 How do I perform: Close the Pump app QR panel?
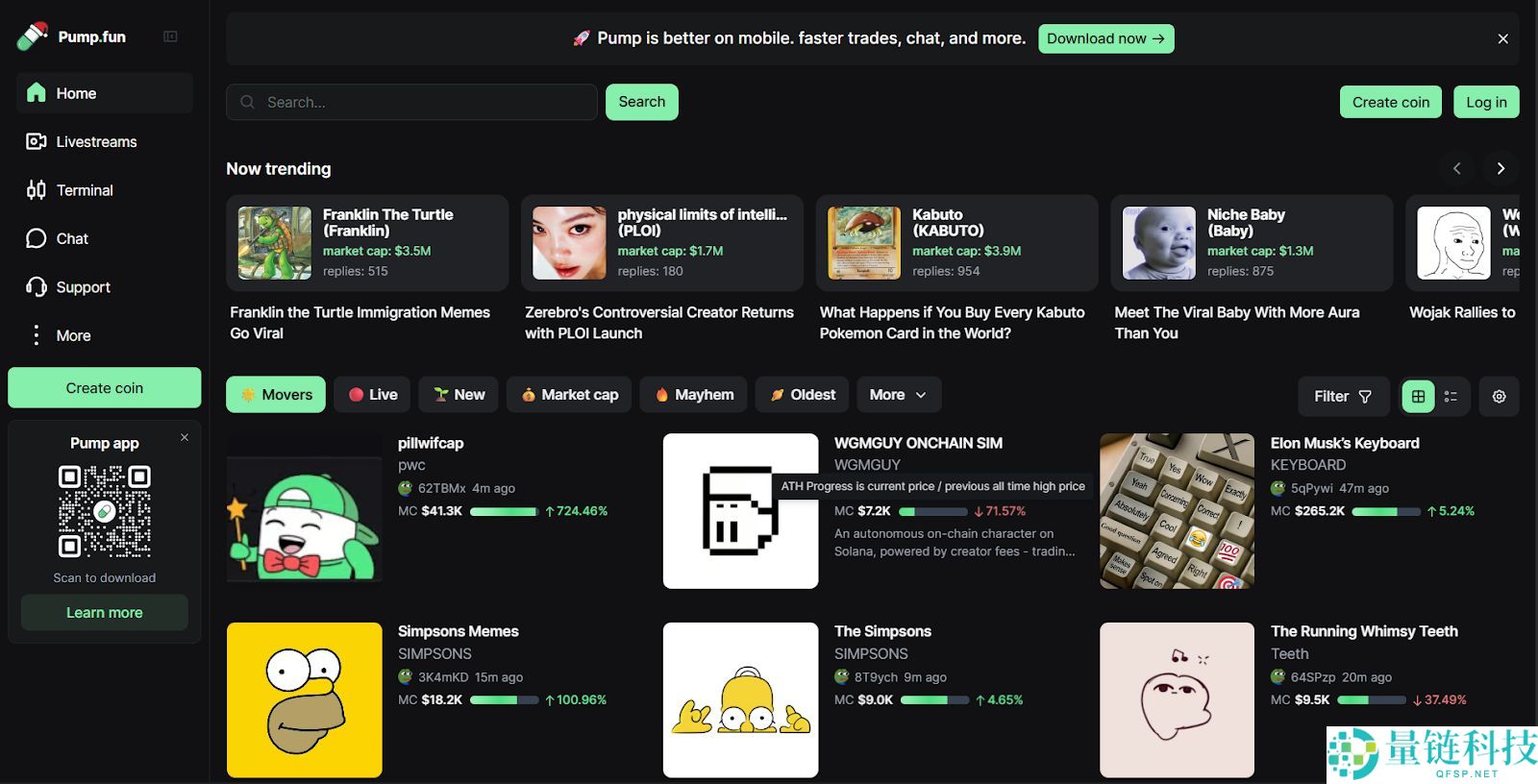[x=185, y=438]
